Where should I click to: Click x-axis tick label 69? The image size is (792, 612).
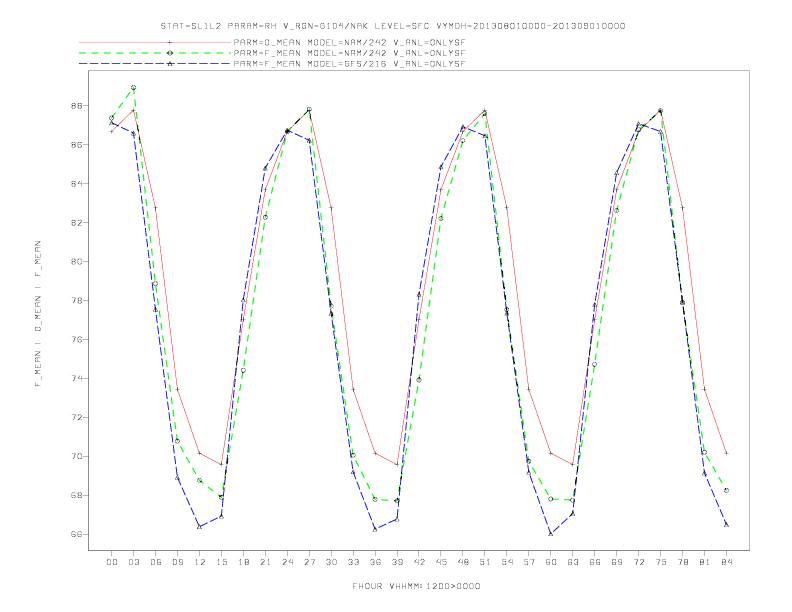click(x=617, y=562)
